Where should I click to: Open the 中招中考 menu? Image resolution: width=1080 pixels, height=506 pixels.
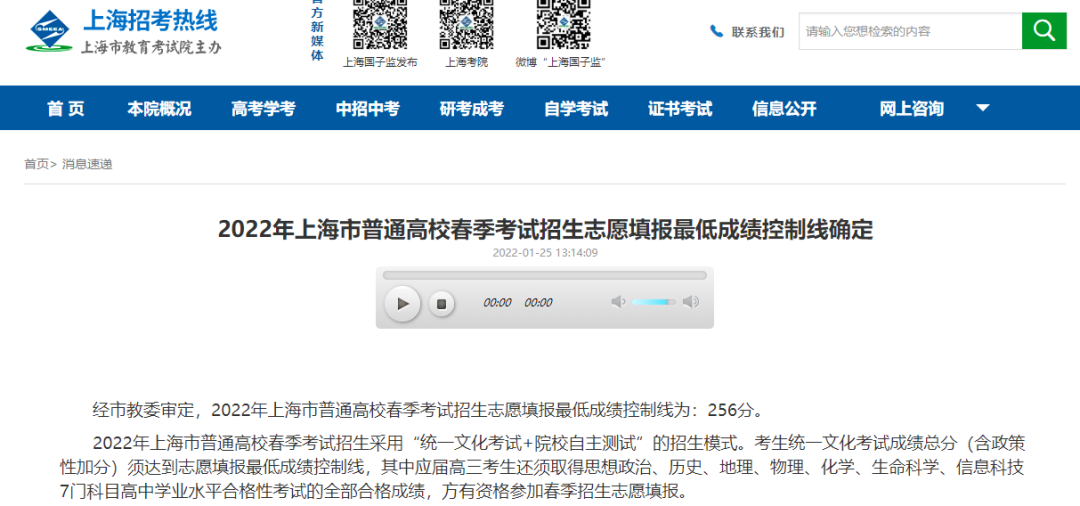[367, 109]
